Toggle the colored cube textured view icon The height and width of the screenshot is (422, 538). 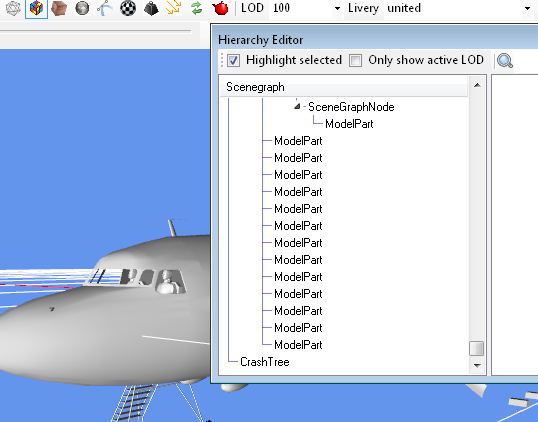coord(36,8)
